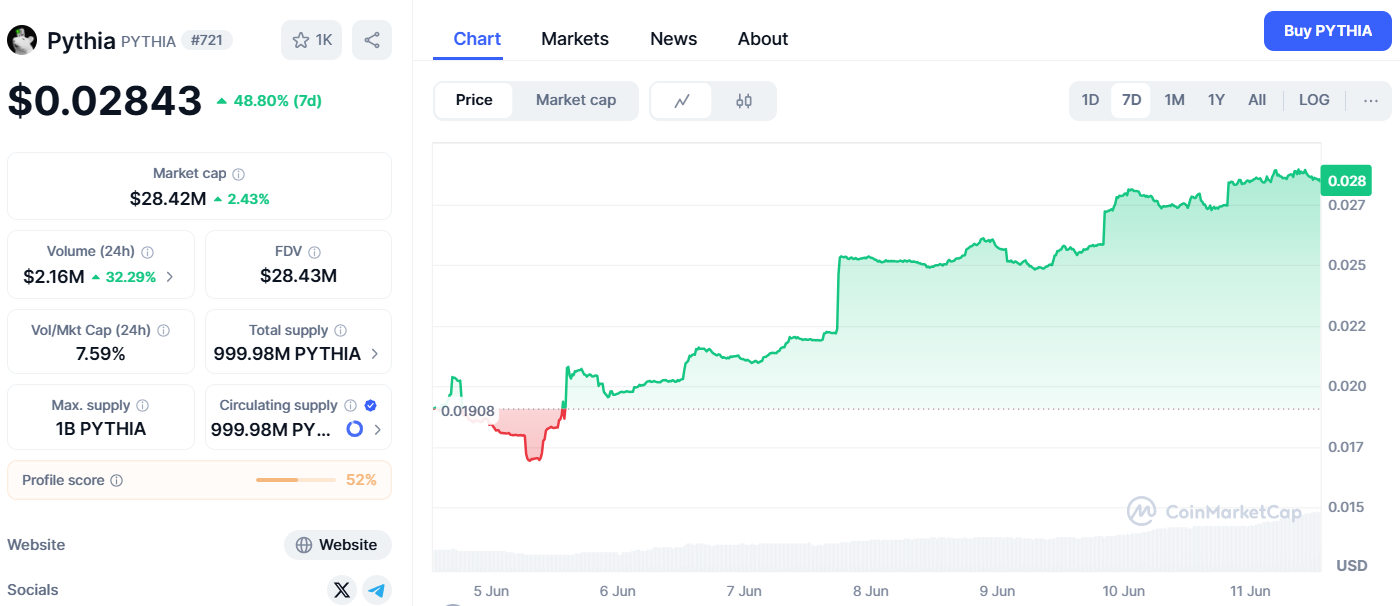
Task: Open the Telegram social link
Action: tap(377, 590)
